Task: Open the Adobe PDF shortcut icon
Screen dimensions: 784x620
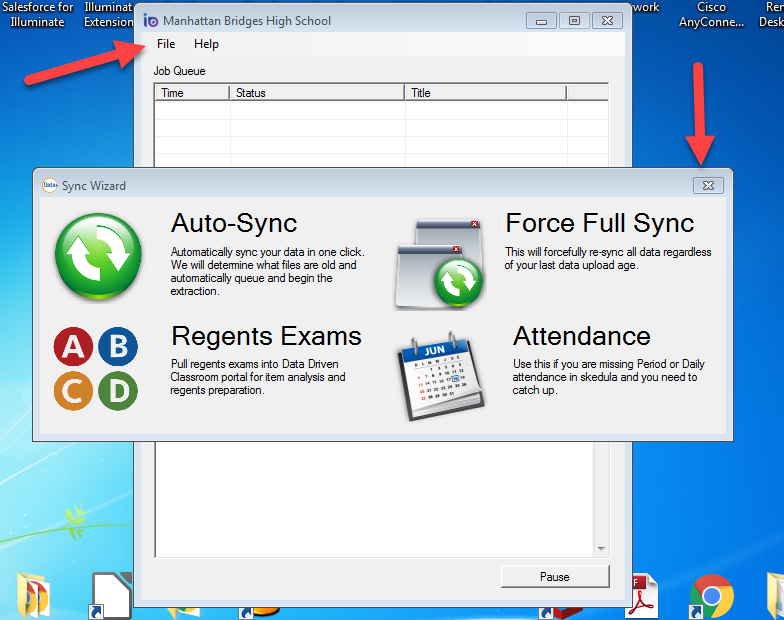Action: (642, 595)
